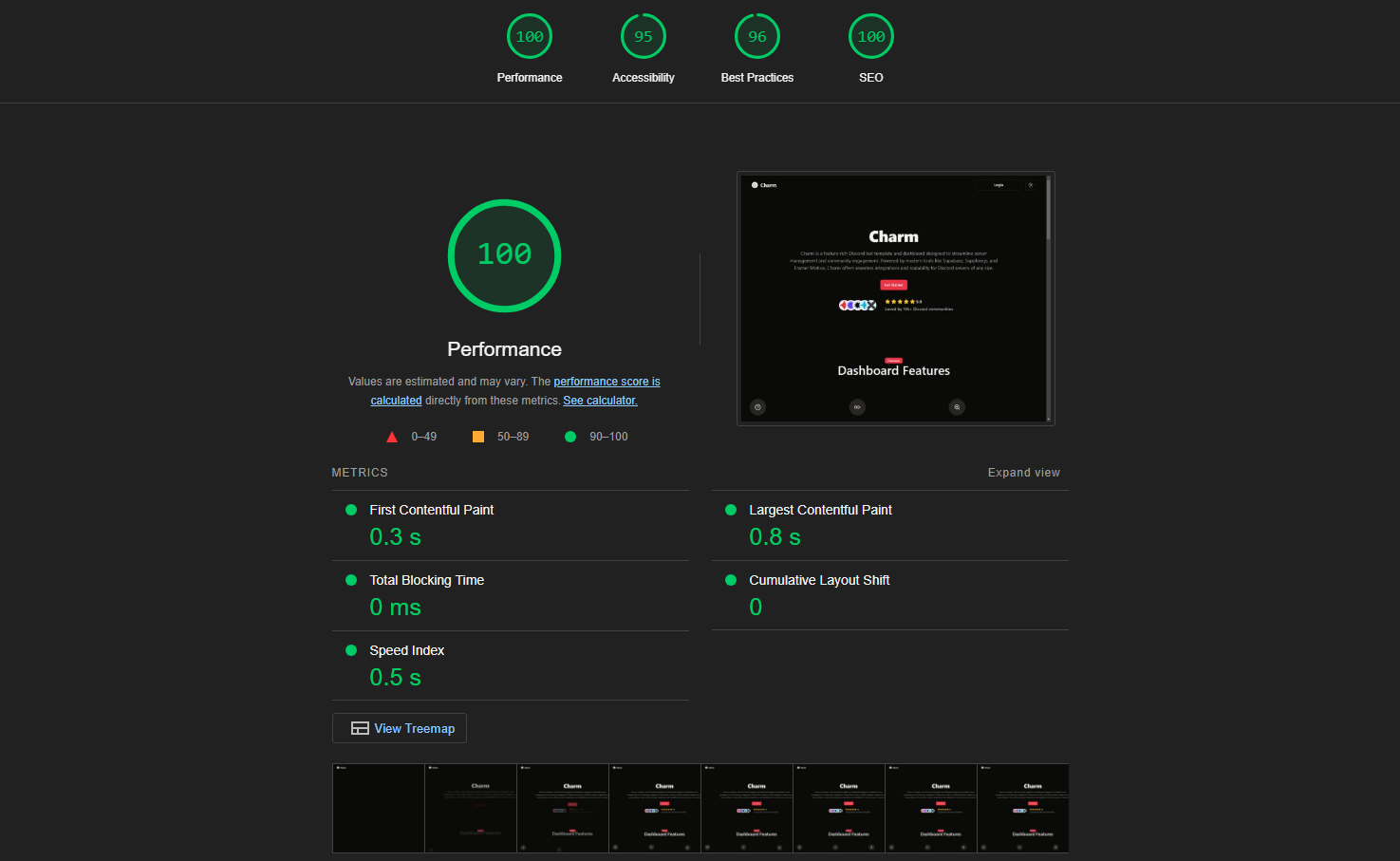Click the green circle 90–100 legend icon

tap(570, 437)
